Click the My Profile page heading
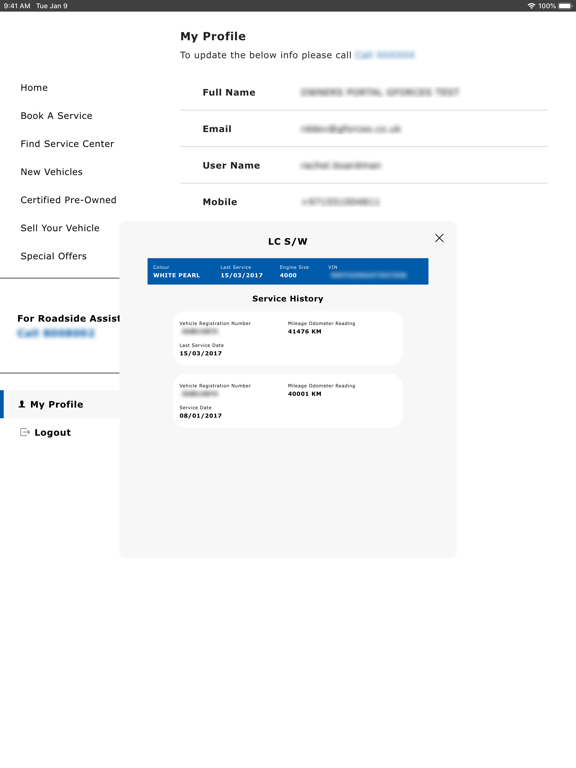This screenshot has width=576, height=768. 213,36
